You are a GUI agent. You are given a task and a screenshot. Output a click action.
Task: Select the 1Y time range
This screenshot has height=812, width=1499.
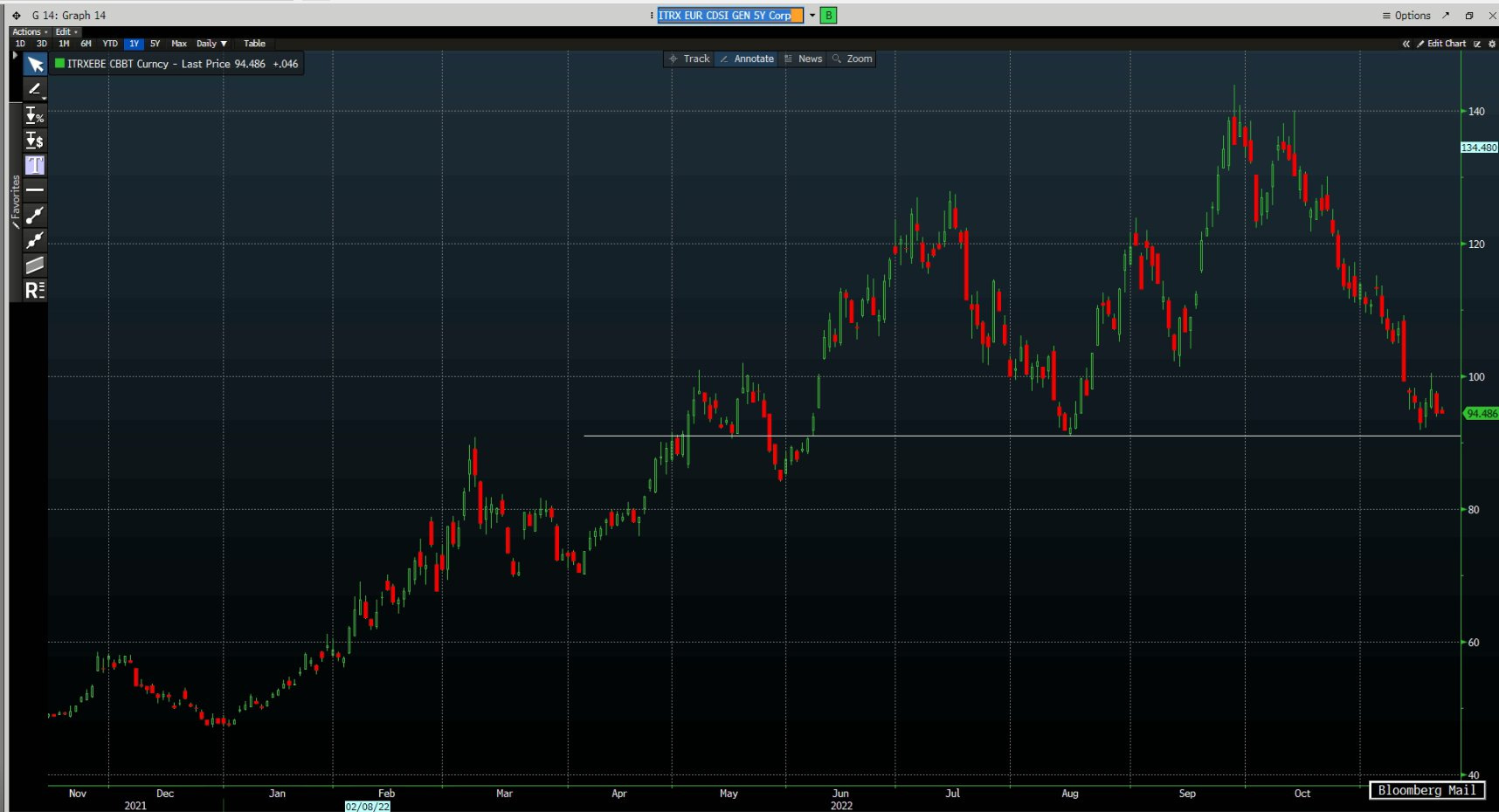click(134, 44)
